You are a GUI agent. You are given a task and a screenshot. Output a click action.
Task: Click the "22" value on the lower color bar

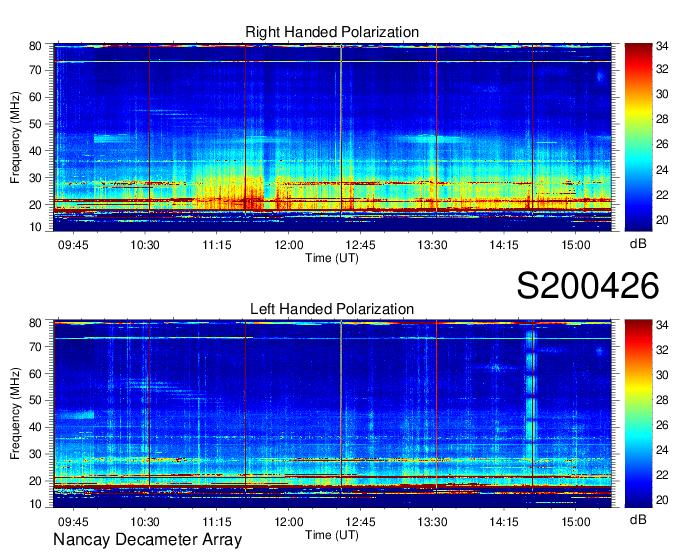point(662,475)
